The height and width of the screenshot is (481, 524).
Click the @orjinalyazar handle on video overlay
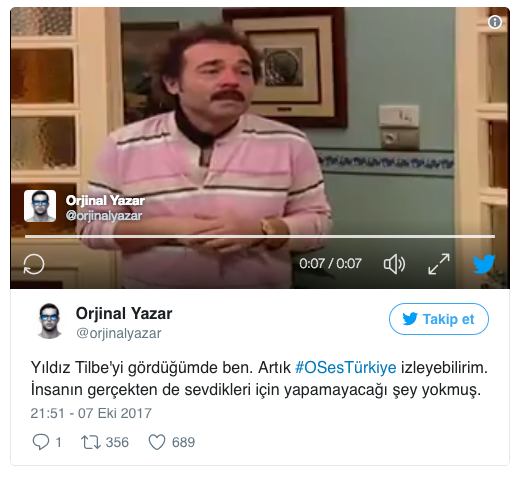[x=104, y=216]
